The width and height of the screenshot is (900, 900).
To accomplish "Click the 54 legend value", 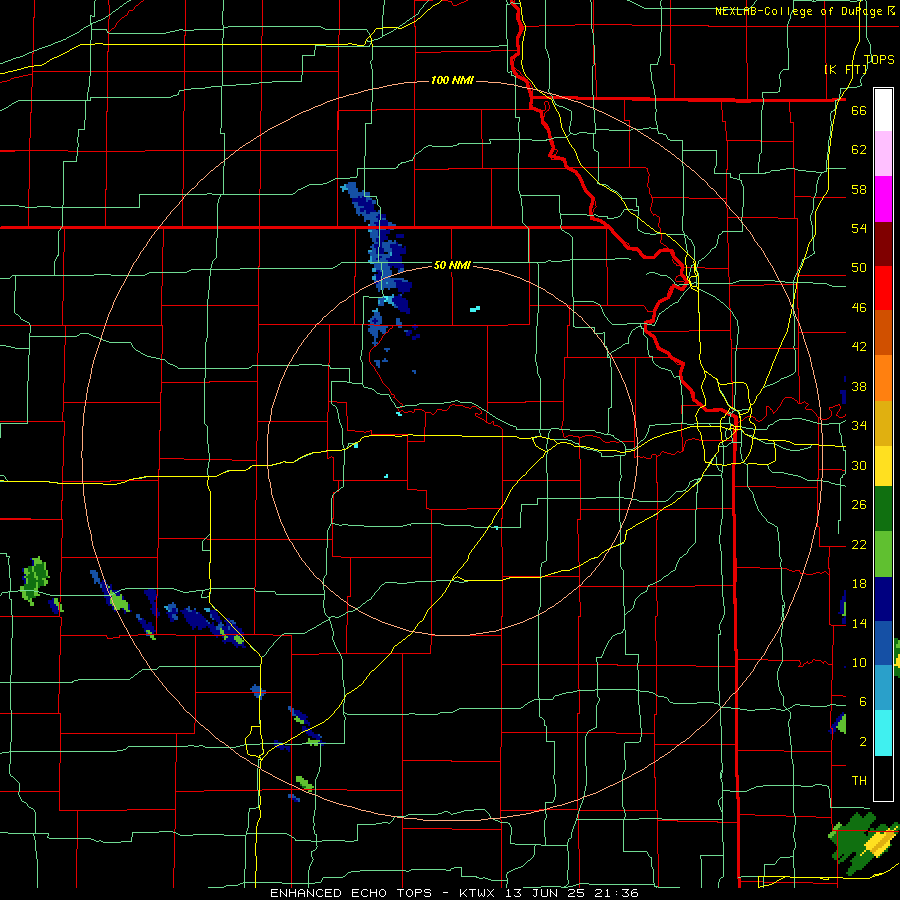I will [859, 228].
